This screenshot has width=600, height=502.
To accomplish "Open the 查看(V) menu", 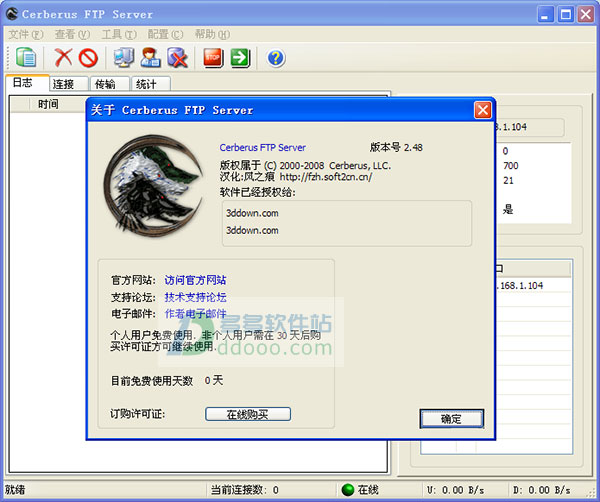I will [x=72, y=34].
